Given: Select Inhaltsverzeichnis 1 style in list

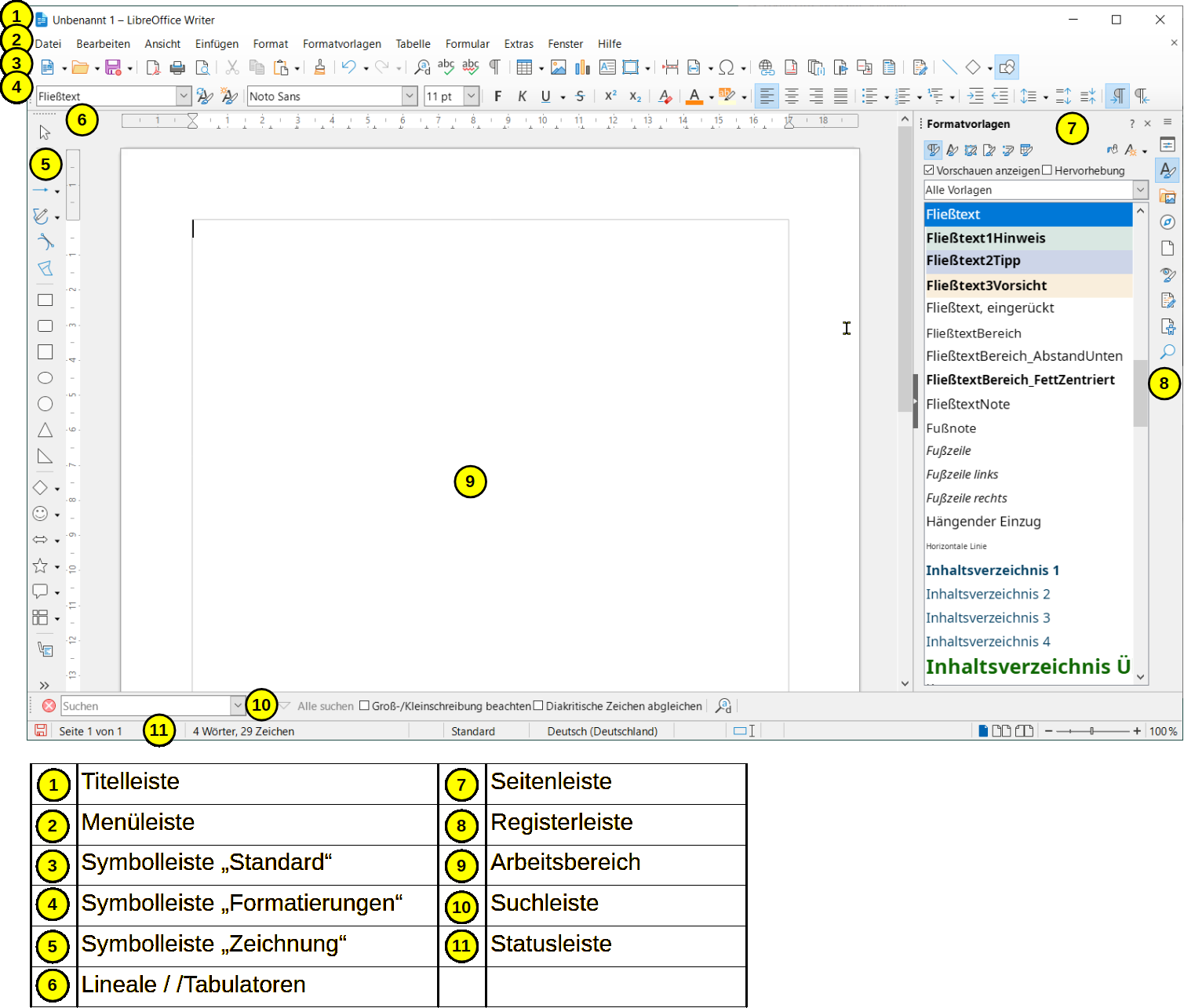Looking at the screenshot, I should tap(1029, 570).
